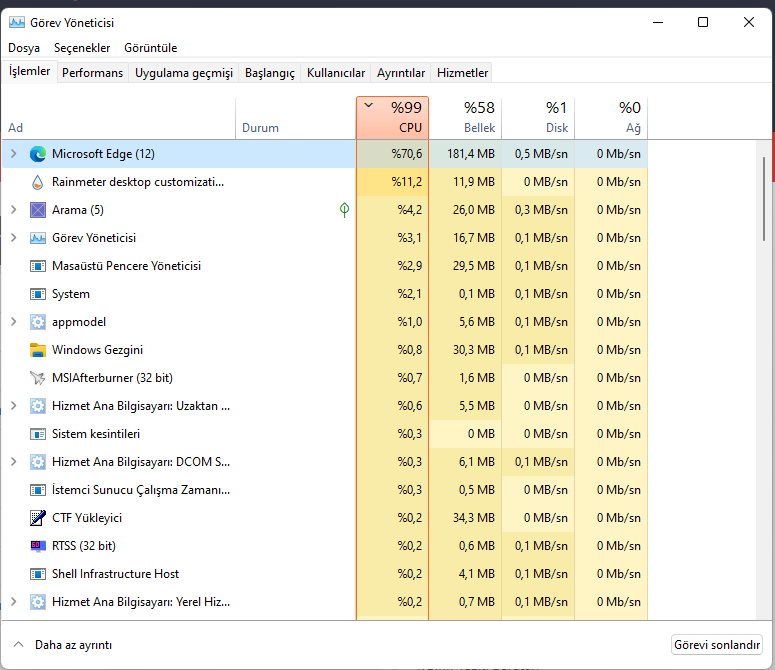Select the MSIAfterburner (32 bit) row name

pyautogui.click(x=112, y=378)
